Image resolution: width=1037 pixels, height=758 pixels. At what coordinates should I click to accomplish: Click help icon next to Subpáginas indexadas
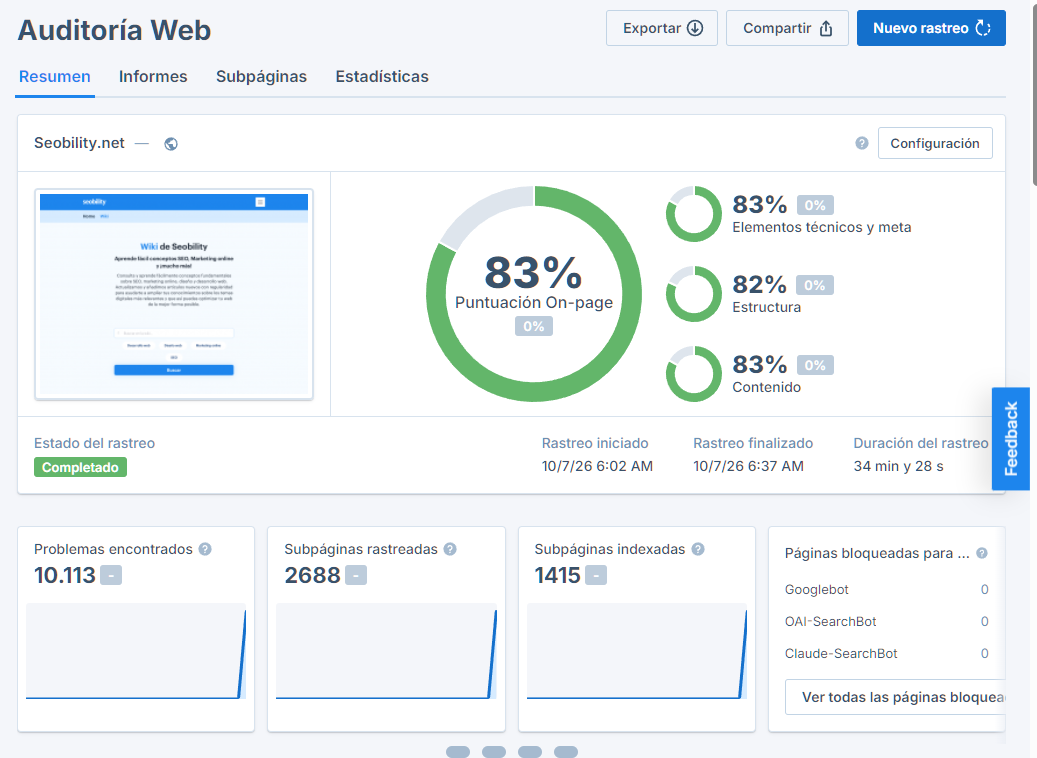(x=698, y=549)
